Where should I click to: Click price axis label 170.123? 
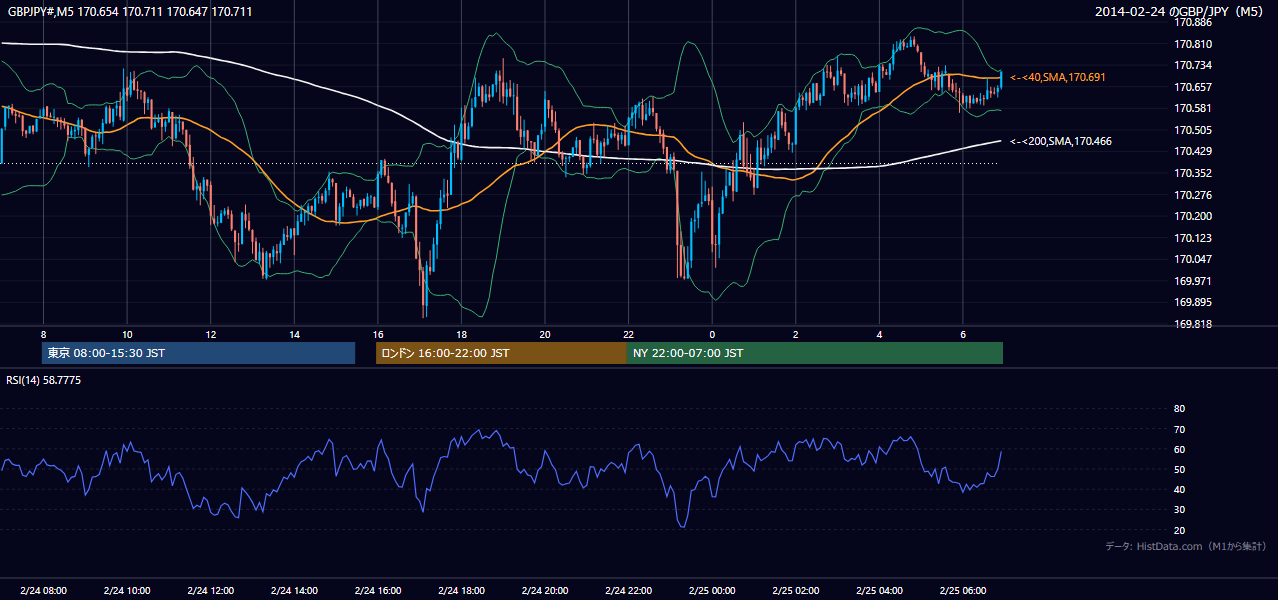1194,238
